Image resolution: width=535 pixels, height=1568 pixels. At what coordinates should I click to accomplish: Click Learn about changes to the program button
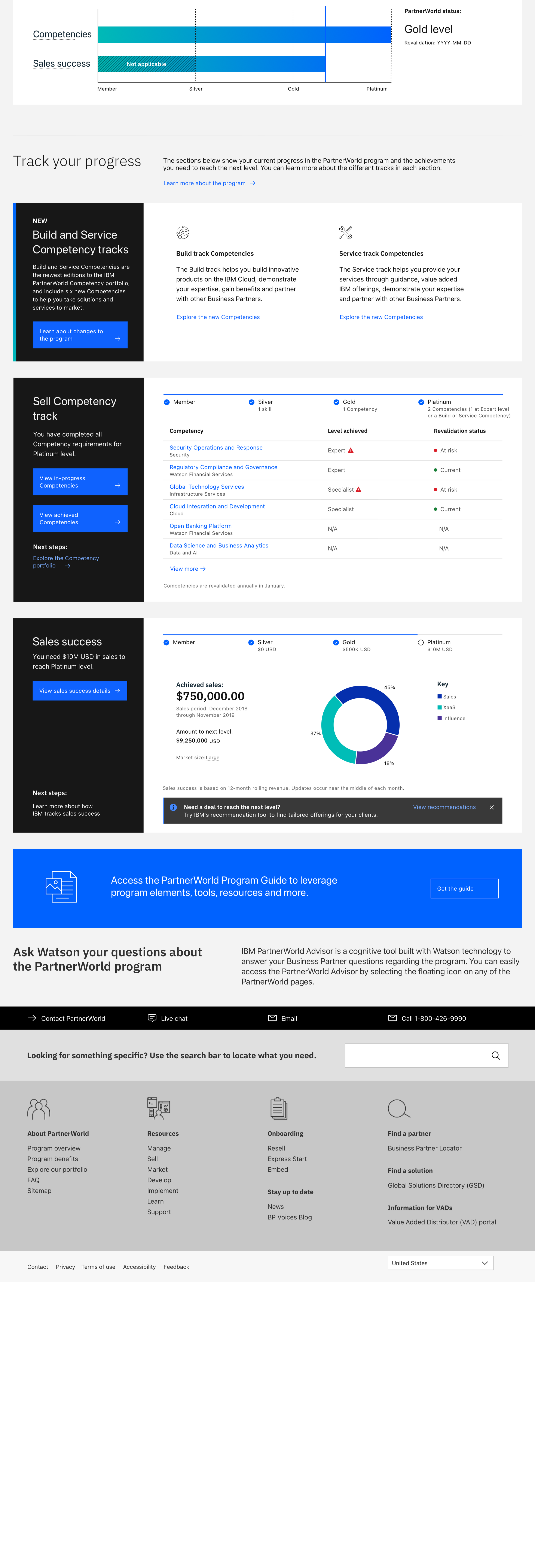(80, 335)
